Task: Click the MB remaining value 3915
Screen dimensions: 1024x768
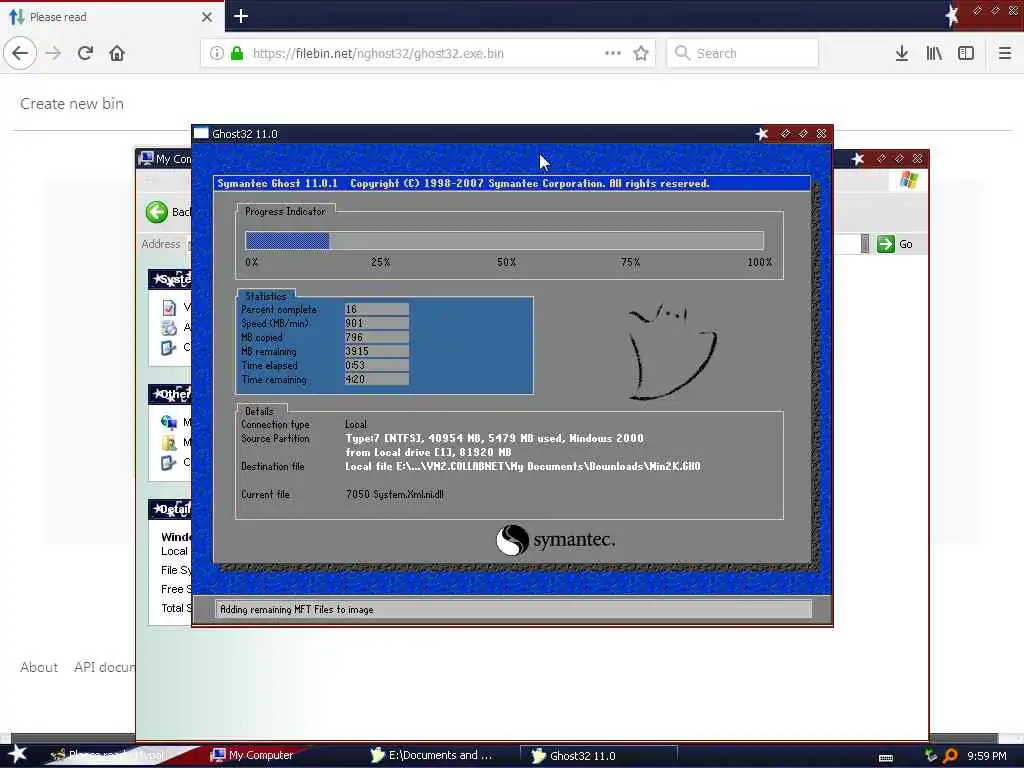Action: 377,351
